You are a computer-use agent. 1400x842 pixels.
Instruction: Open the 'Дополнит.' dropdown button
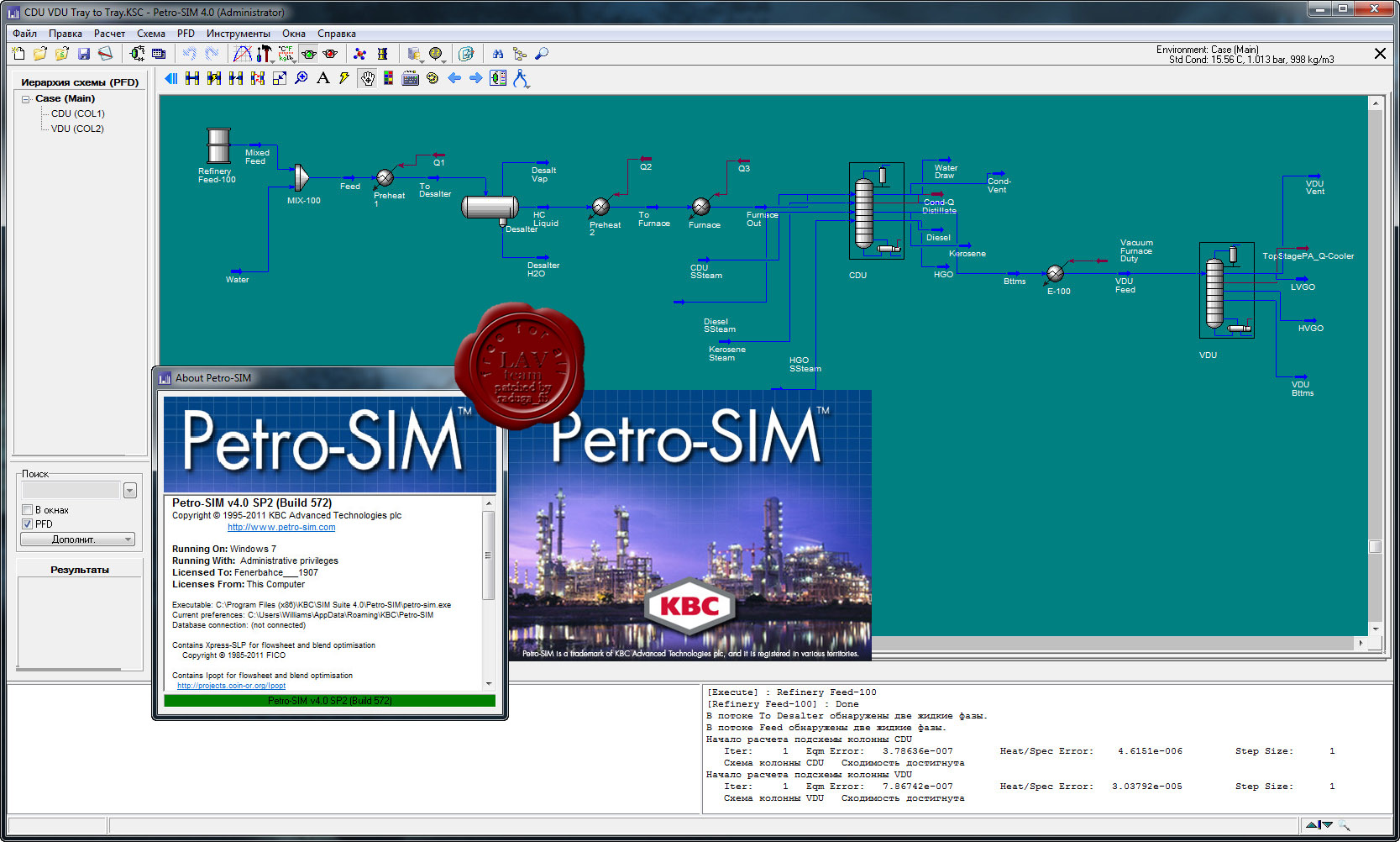[x=77, y=539]
